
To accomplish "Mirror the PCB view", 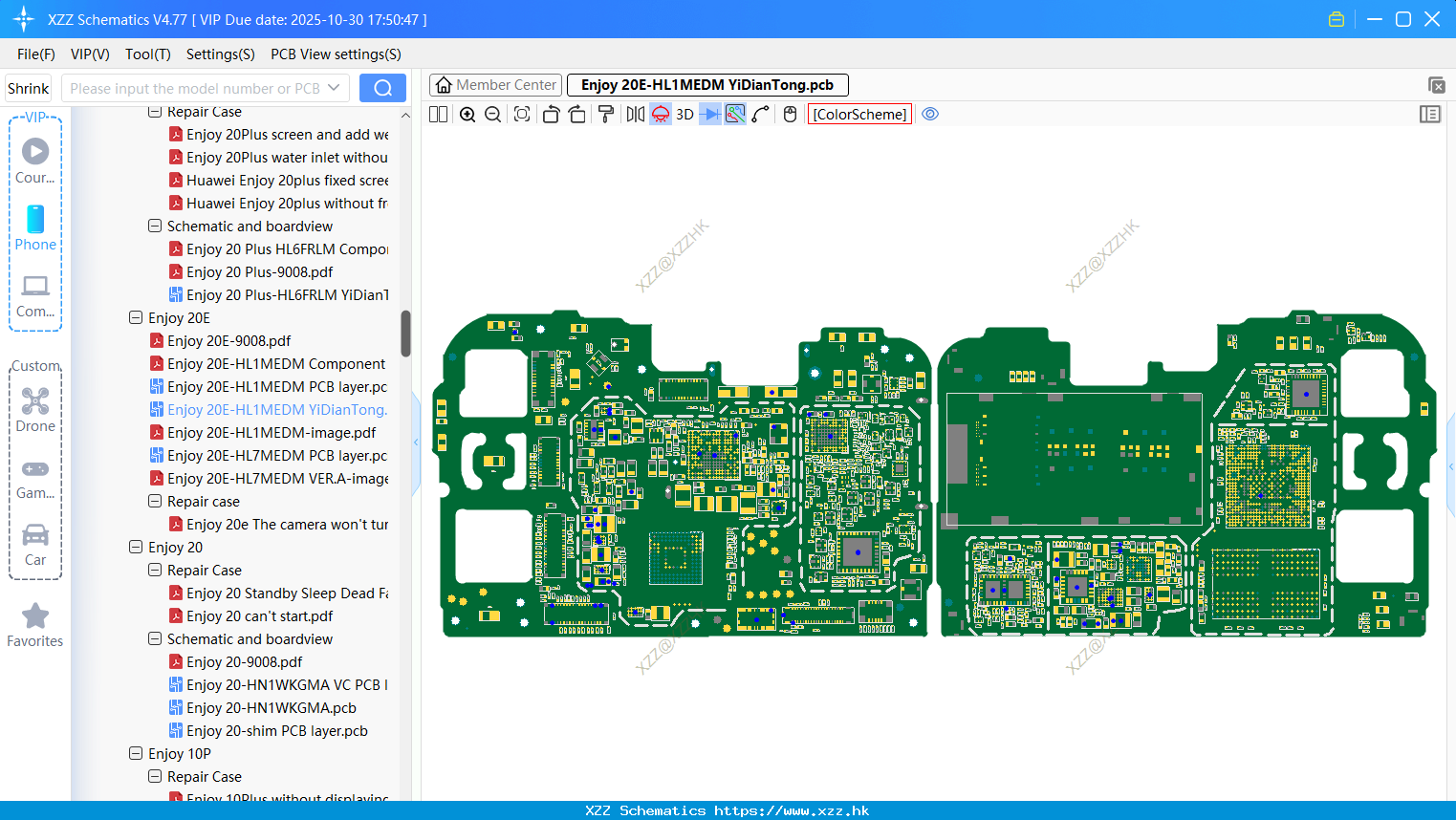I will point(636,115).
